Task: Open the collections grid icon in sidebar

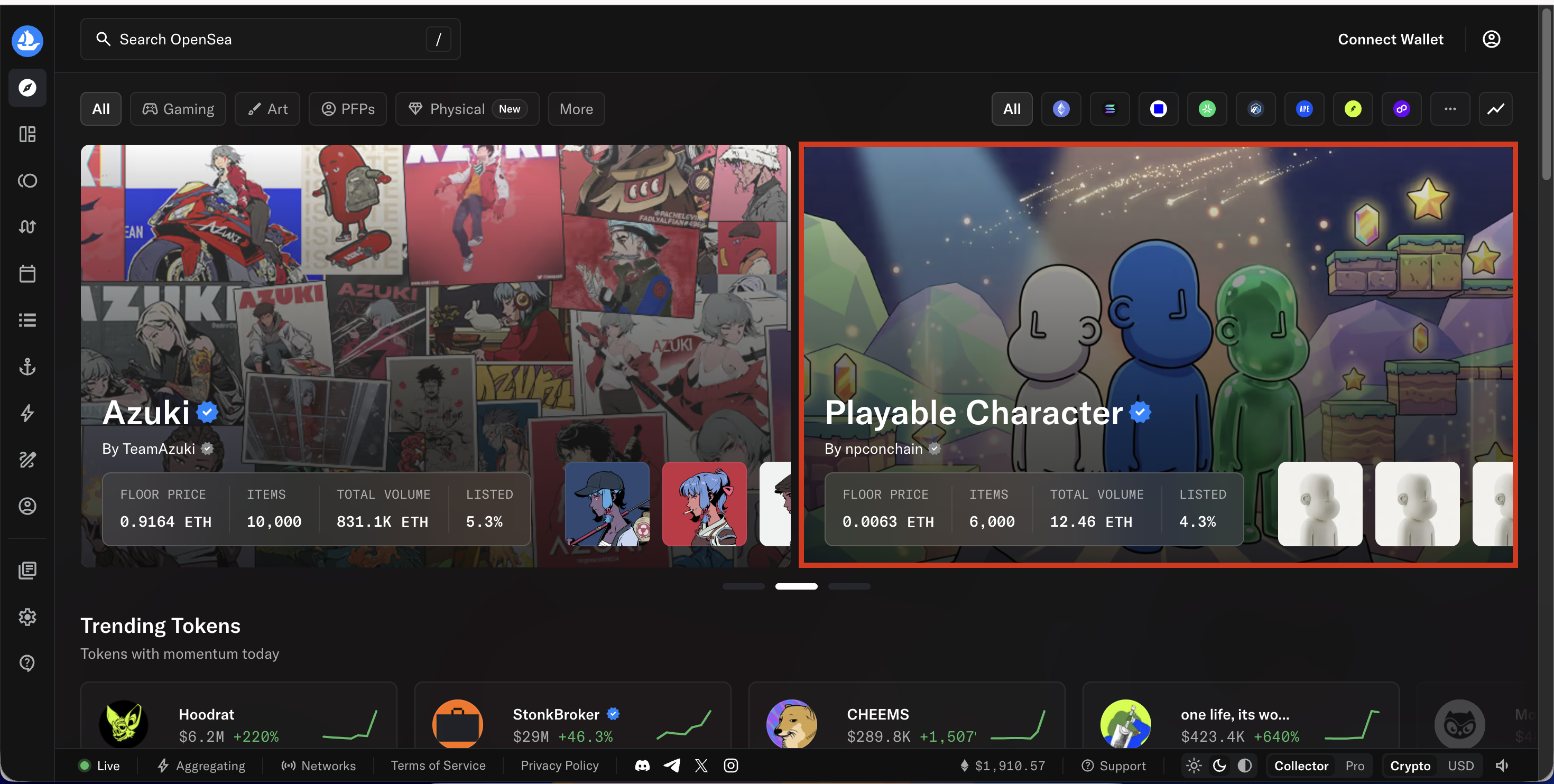Action: [27, 134]
